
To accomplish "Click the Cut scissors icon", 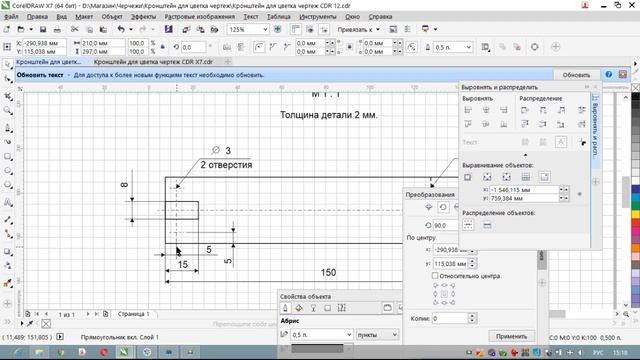I will tap(75, 29).
